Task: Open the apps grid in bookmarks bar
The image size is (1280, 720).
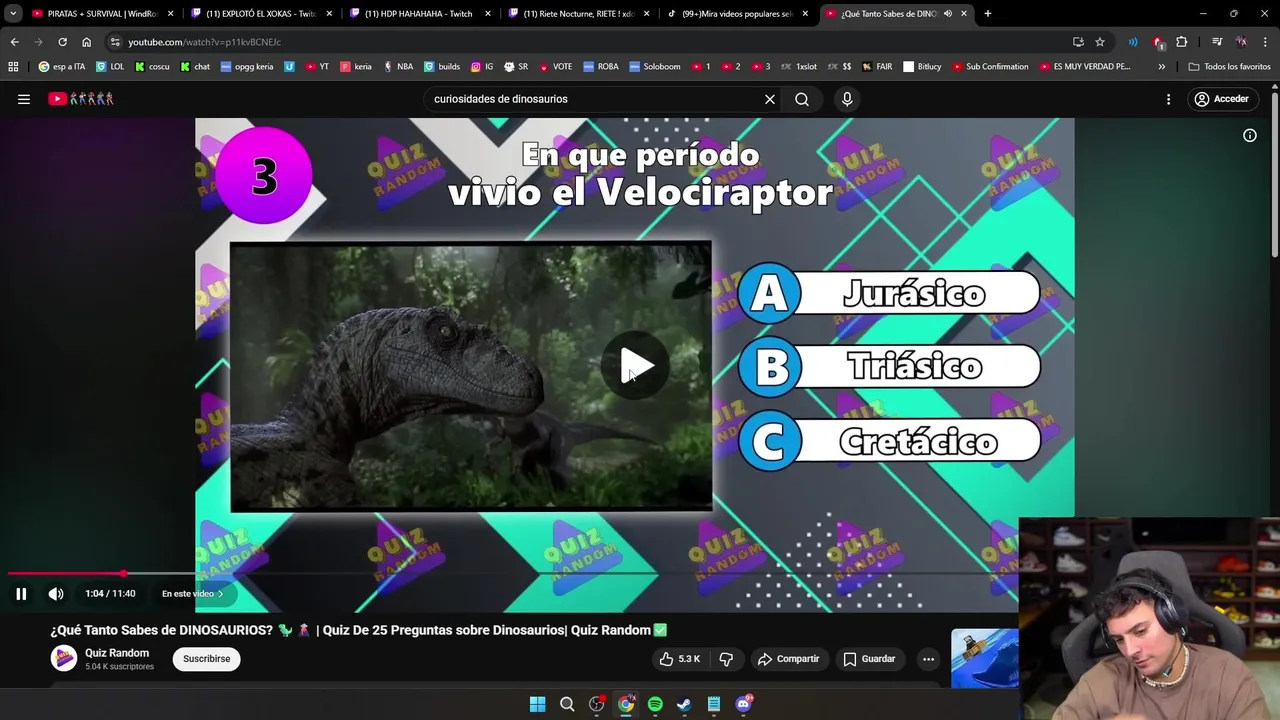Action: pos(13,67)
